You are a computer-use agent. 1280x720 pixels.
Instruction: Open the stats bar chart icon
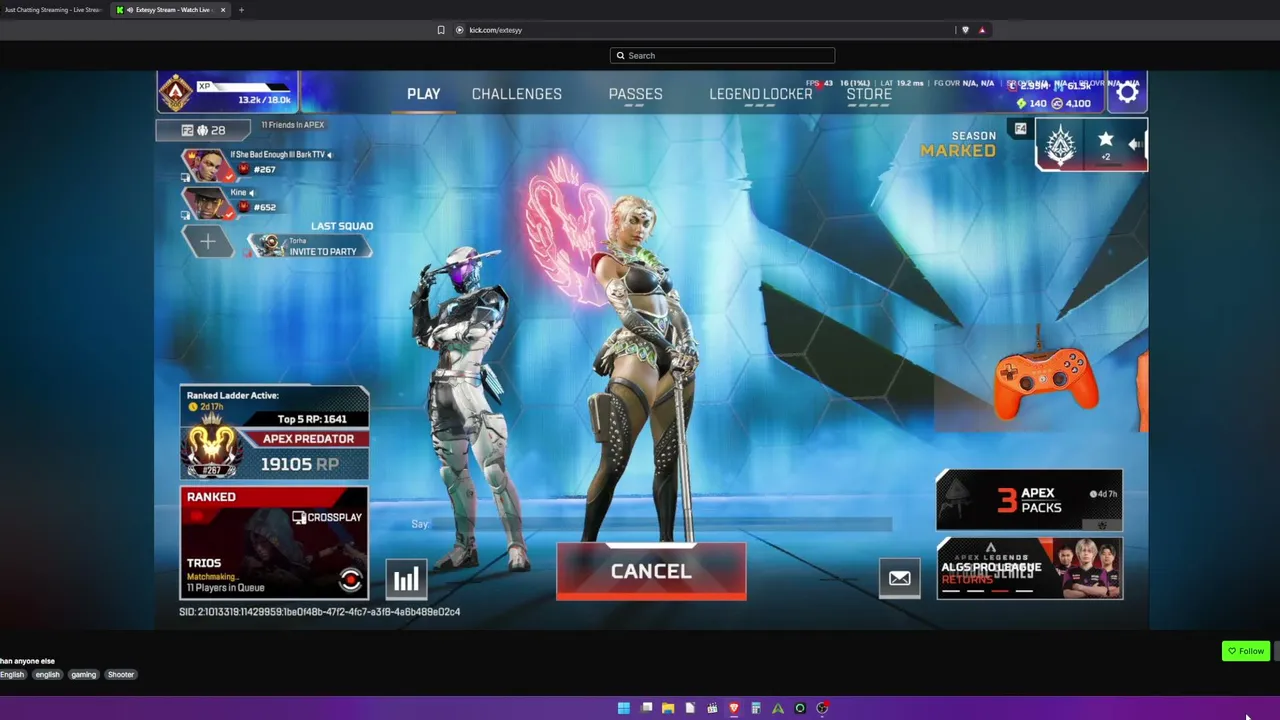tap(406, 580)
